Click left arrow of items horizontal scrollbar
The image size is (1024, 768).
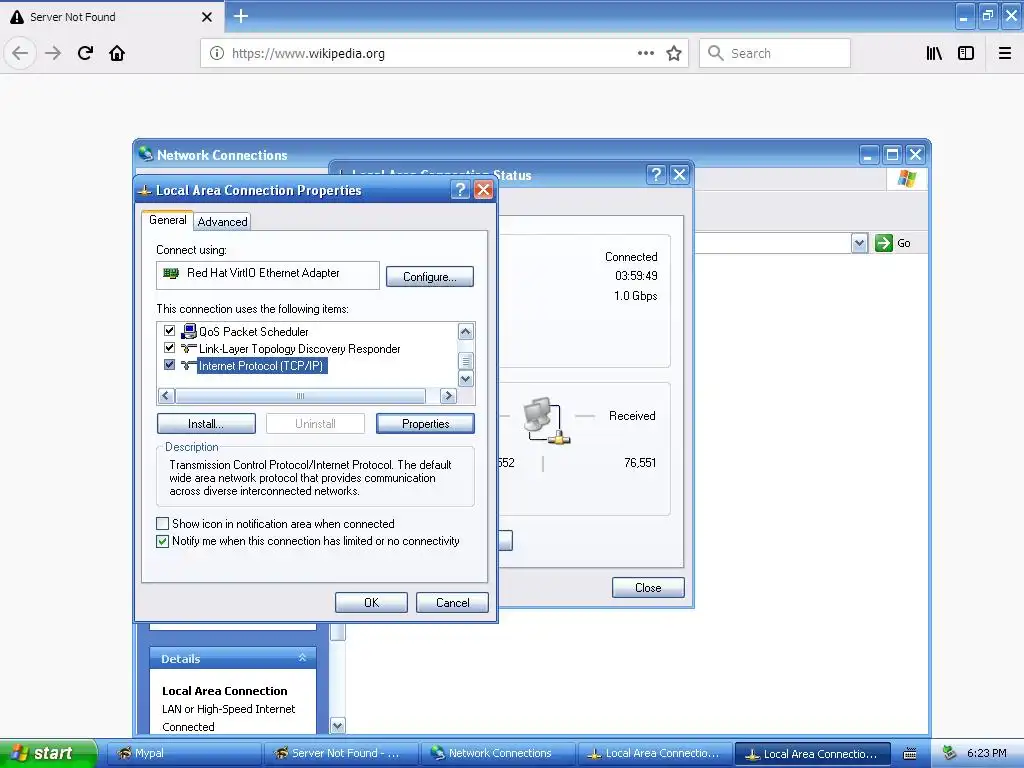click(x=166, y=395)
